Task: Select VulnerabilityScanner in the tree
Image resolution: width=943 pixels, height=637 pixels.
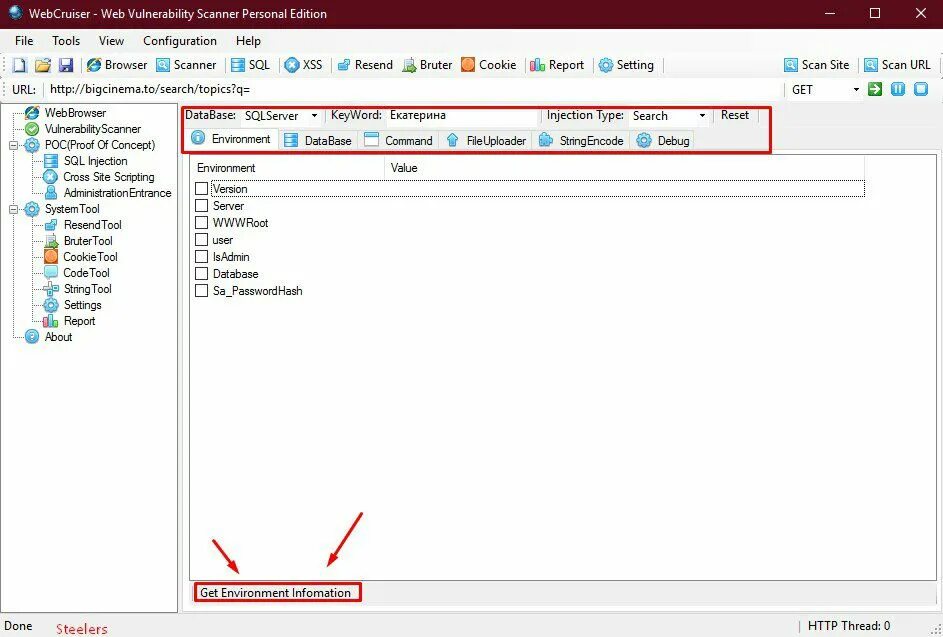Action: (x=93, y=129)
